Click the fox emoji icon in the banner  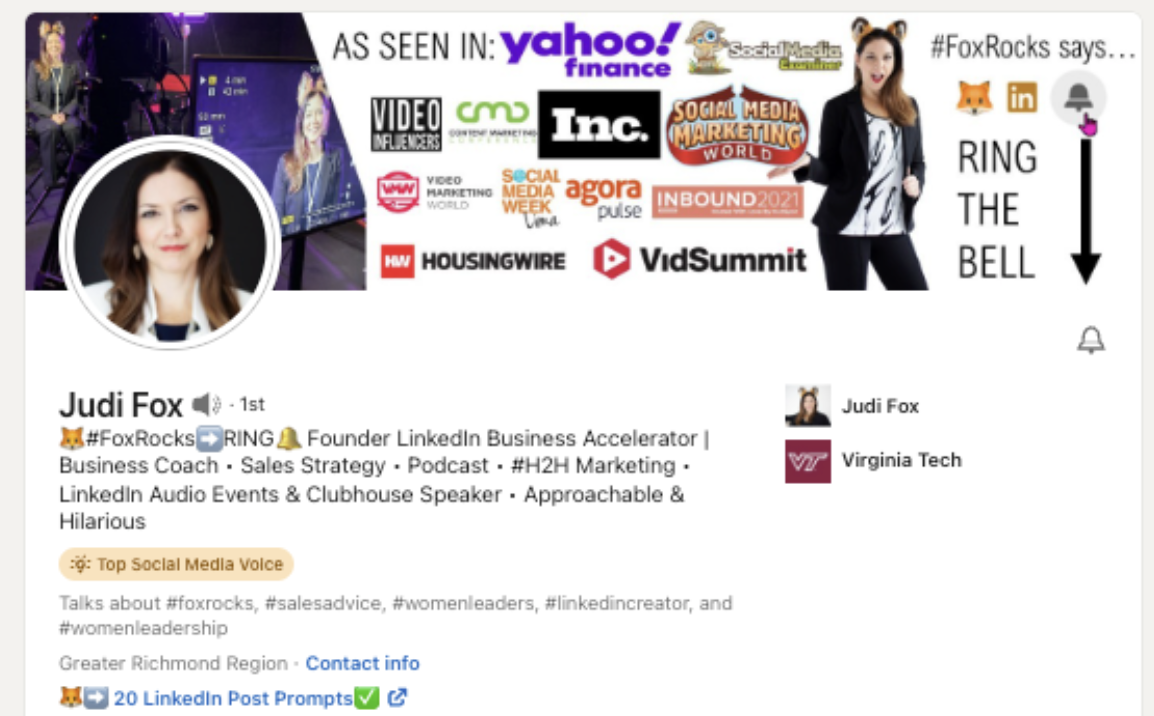pos(974,97)
